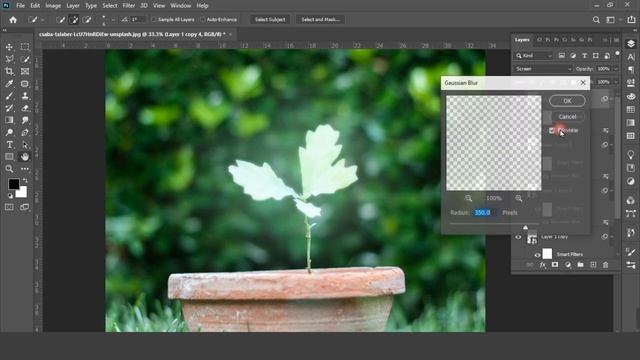Select the Horizontal Type tool
This screenshot has height=360, width=640.
[9, 144]
